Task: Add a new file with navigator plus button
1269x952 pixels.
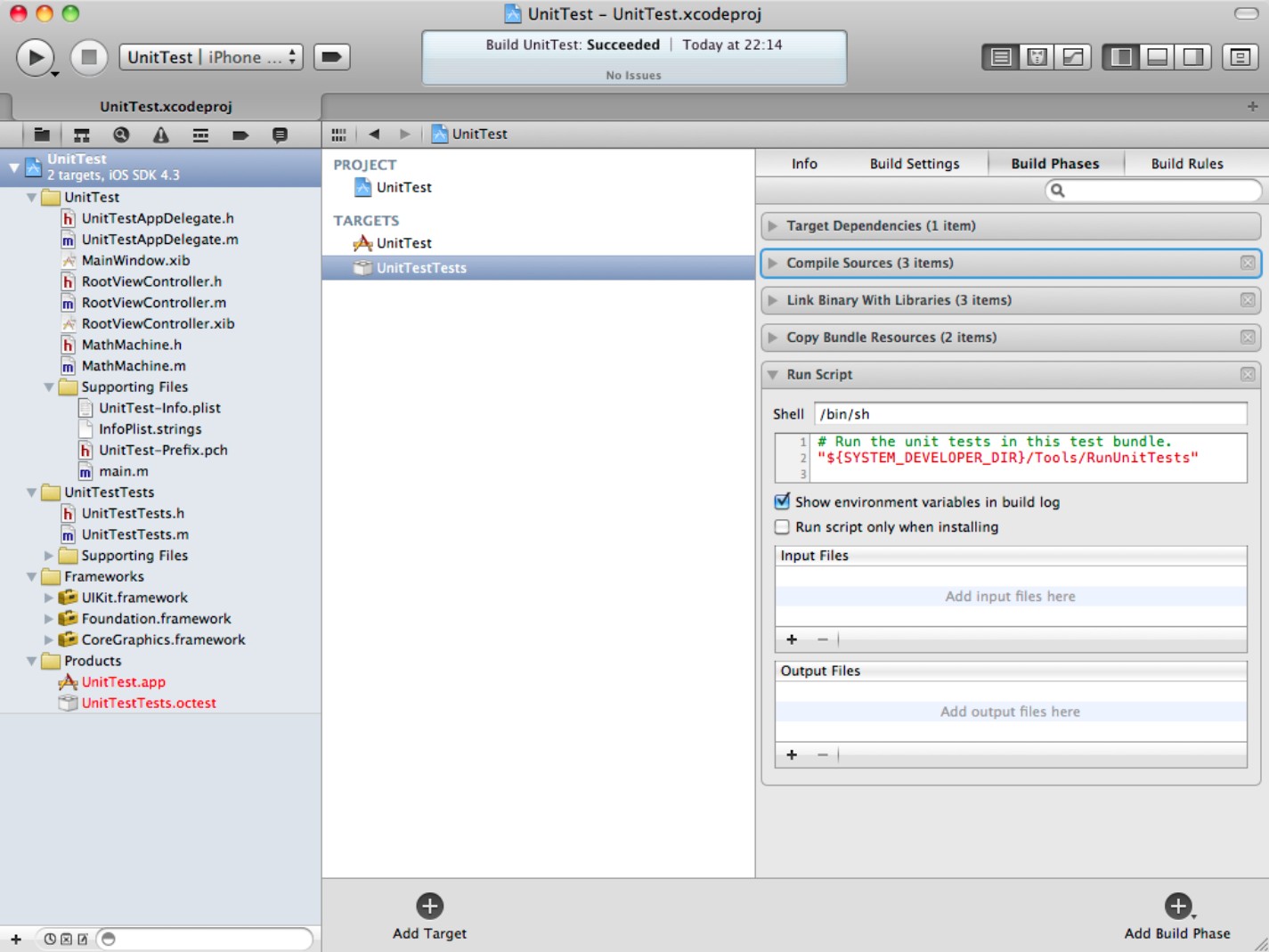Action: tap(16, 939)
